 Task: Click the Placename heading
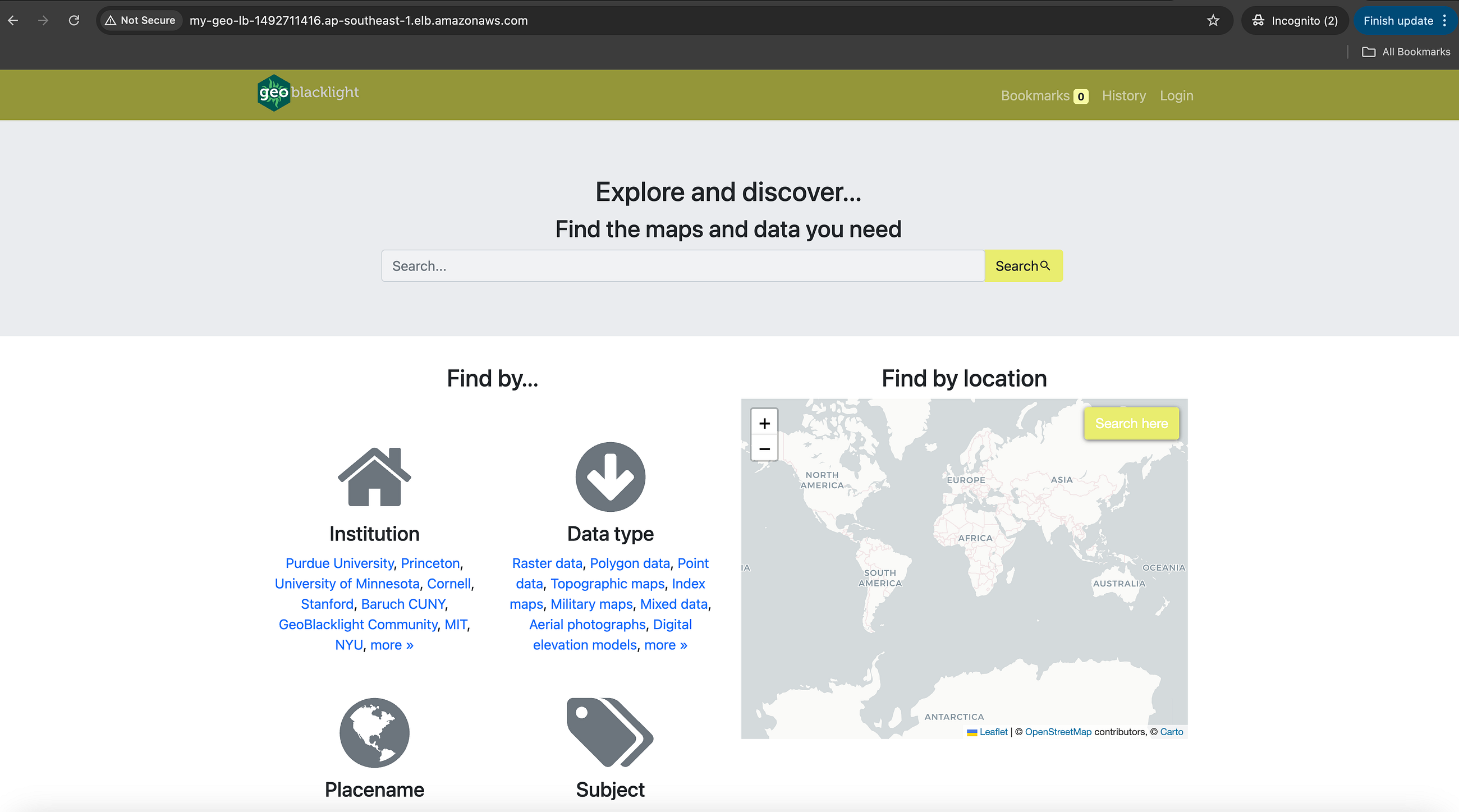[374, 790]
